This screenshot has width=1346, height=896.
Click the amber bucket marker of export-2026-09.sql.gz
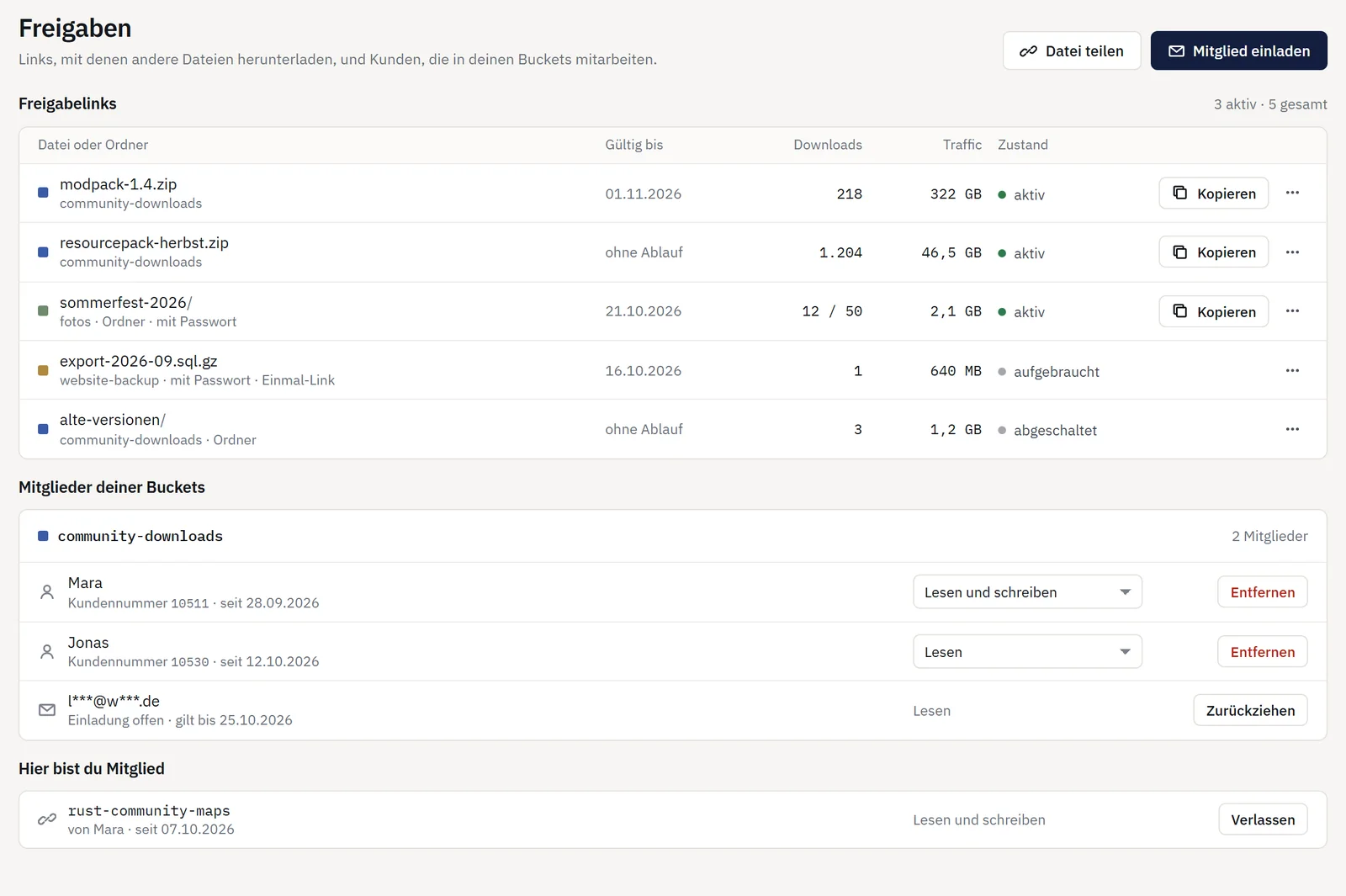point(43,370)
